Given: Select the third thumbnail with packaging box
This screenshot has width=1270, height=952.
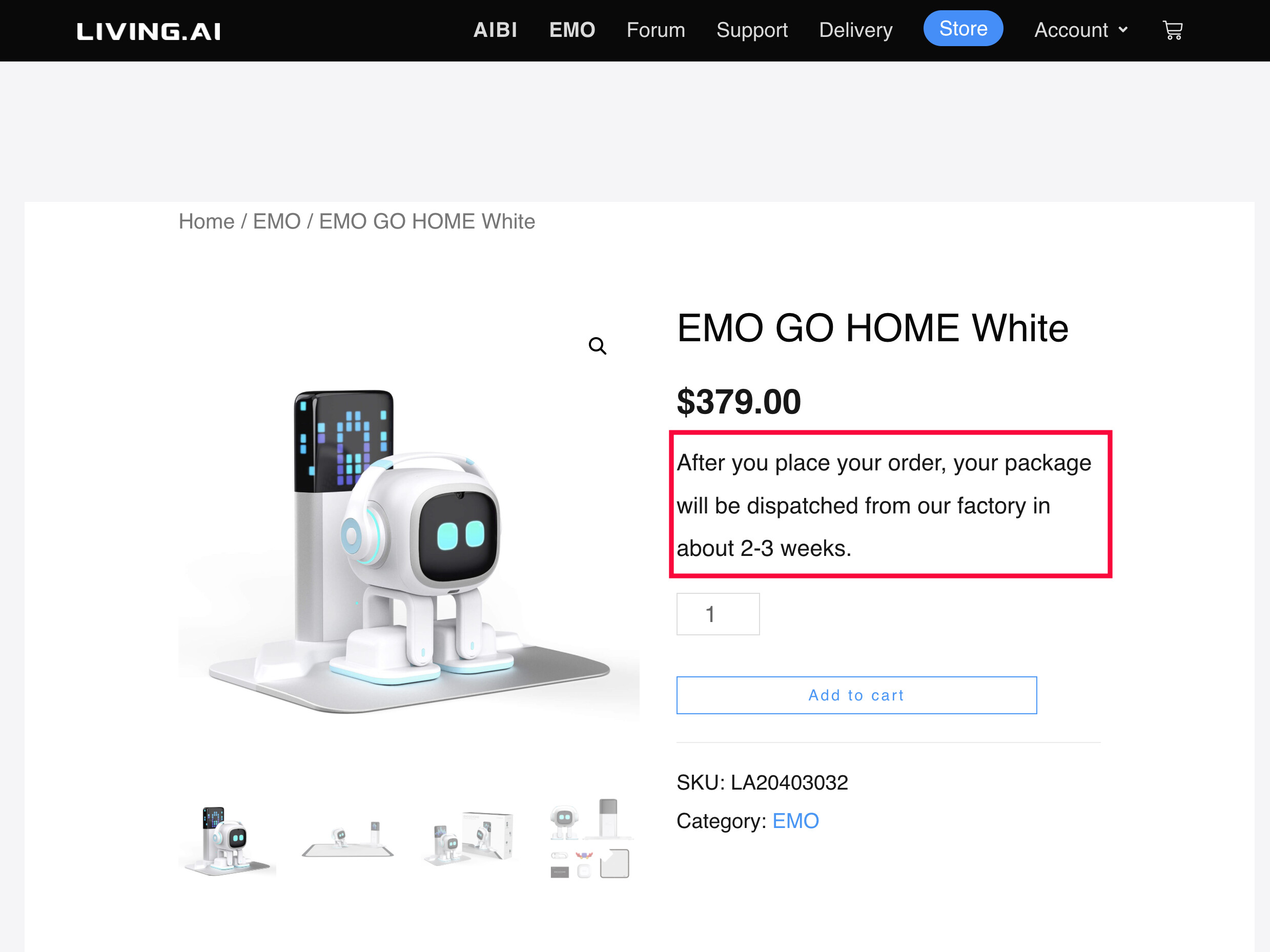Looking at the screenshot, I should 468,838.
